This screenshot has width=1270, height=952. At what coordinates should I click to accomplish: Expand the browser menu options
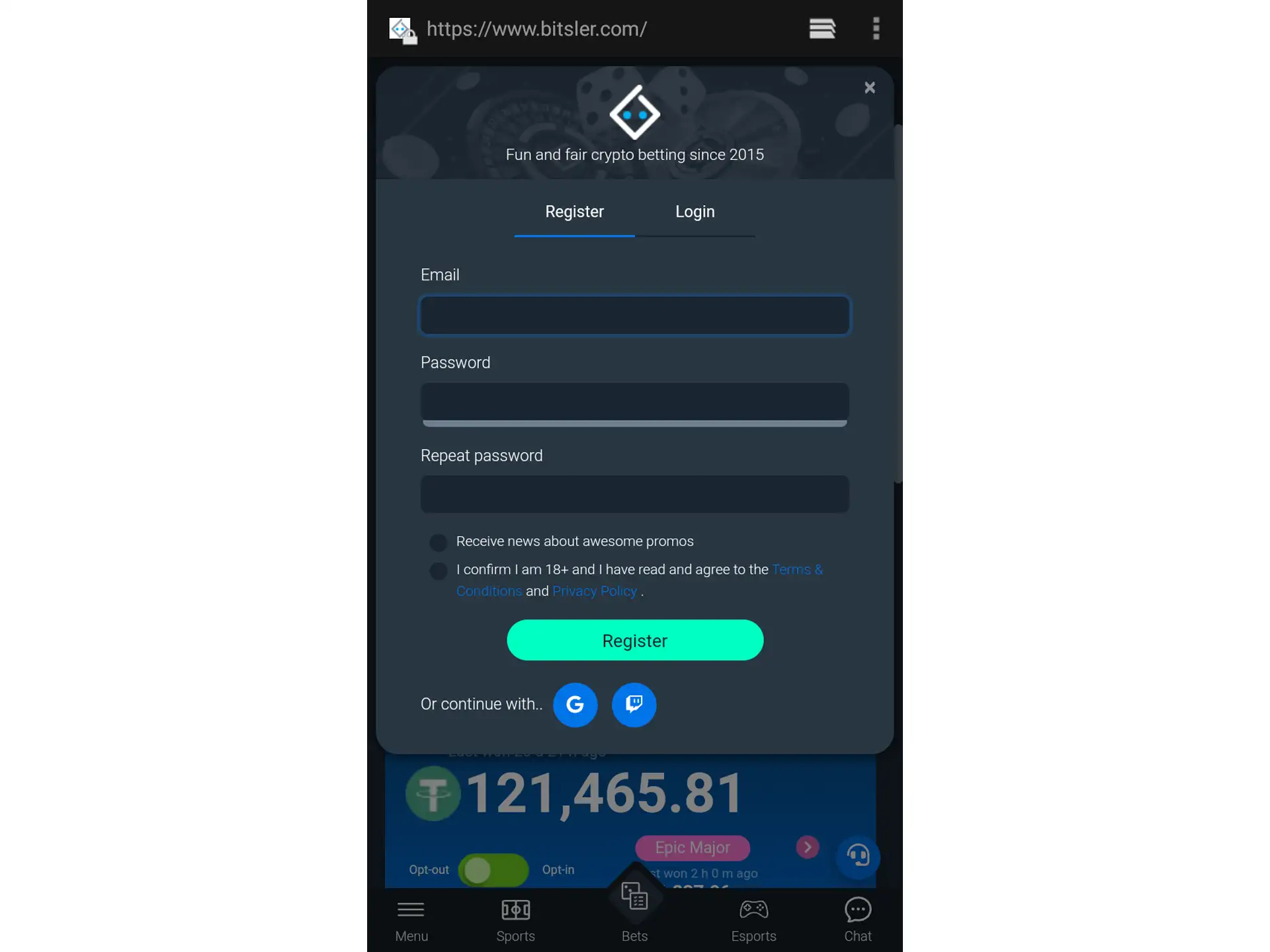[876, 28]
